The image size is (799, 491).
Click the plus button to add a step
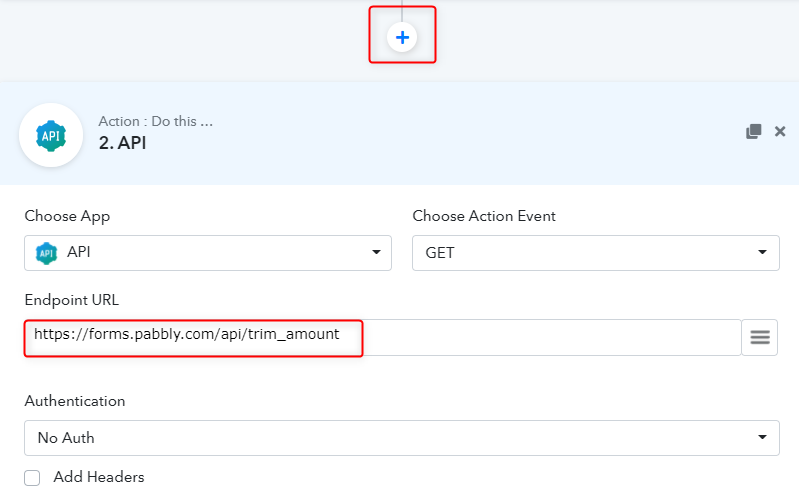402,37
